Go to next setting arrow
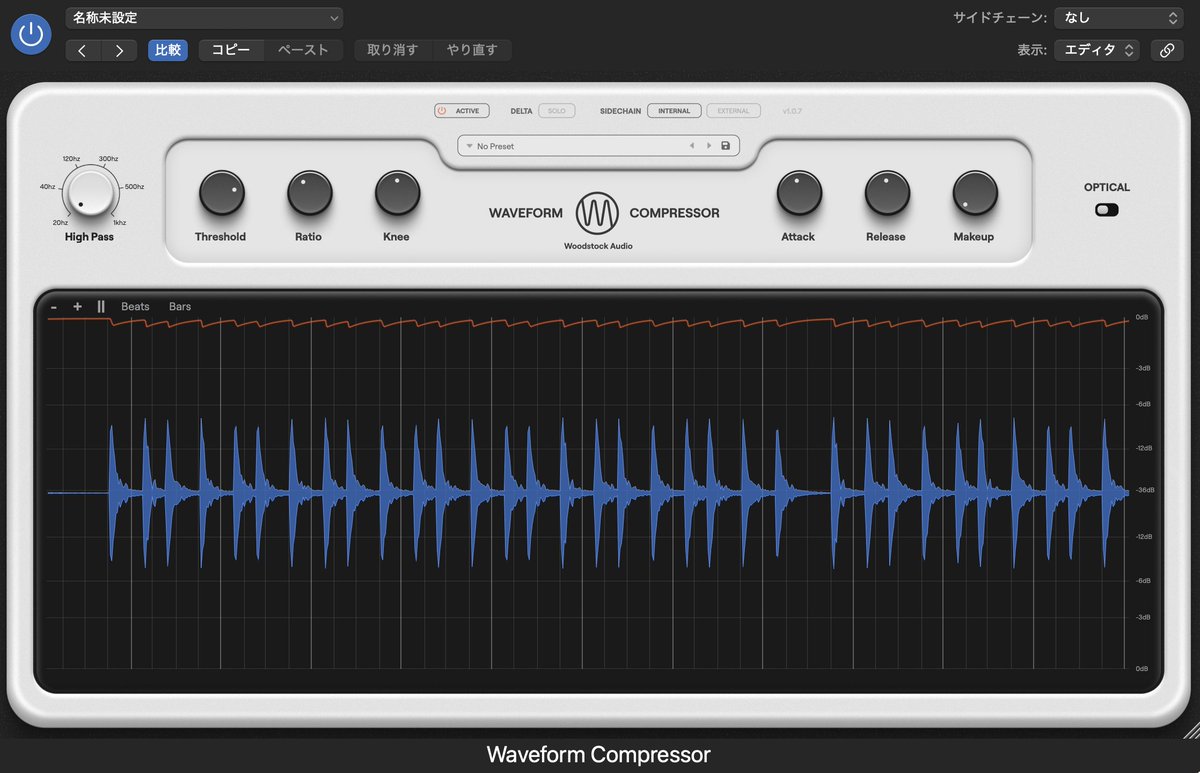Screen dimensions: 1200x773 [x=120, y=50]
